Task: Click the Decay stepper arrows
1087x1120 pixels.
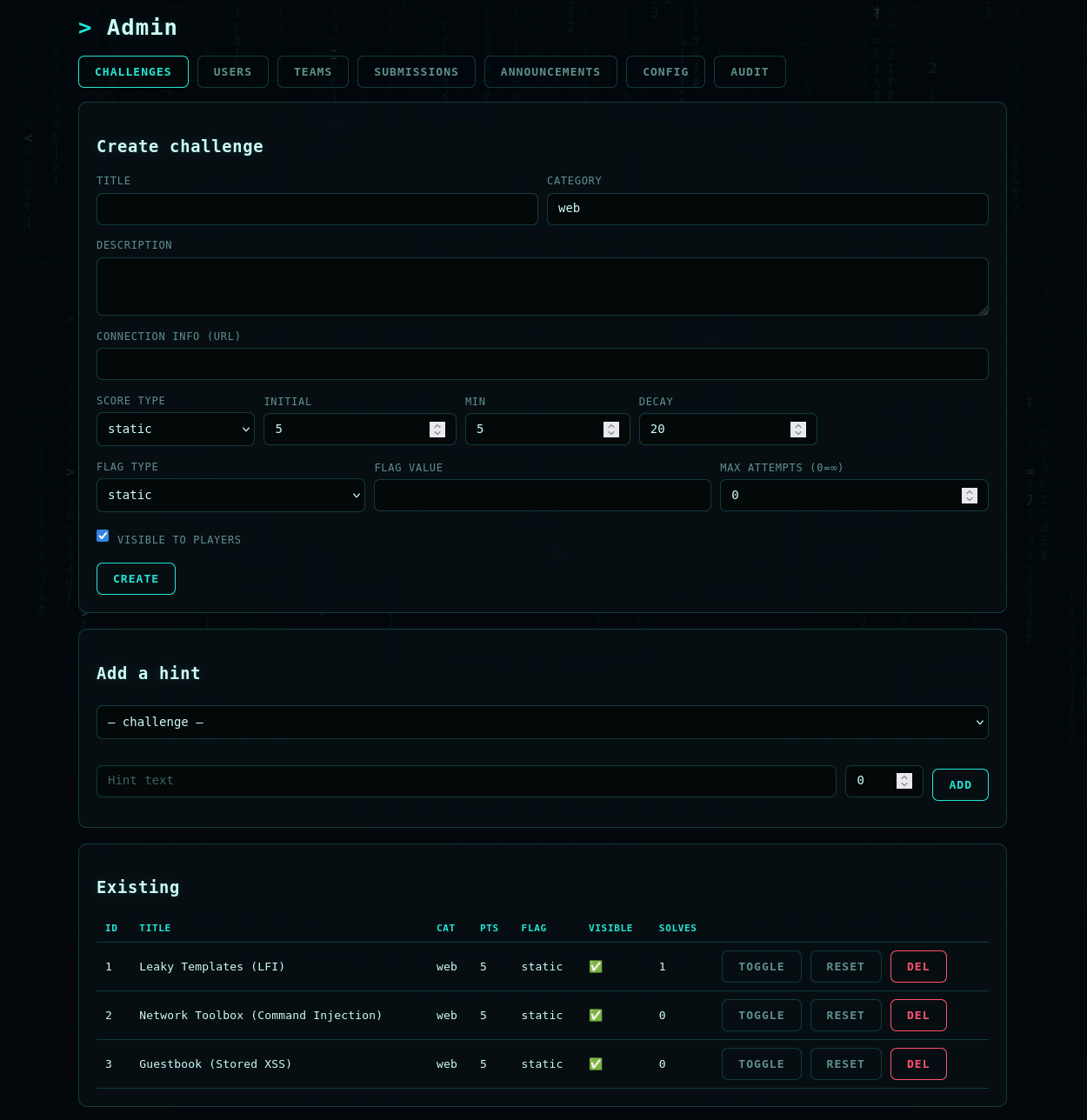Action: tap(798, 430)
